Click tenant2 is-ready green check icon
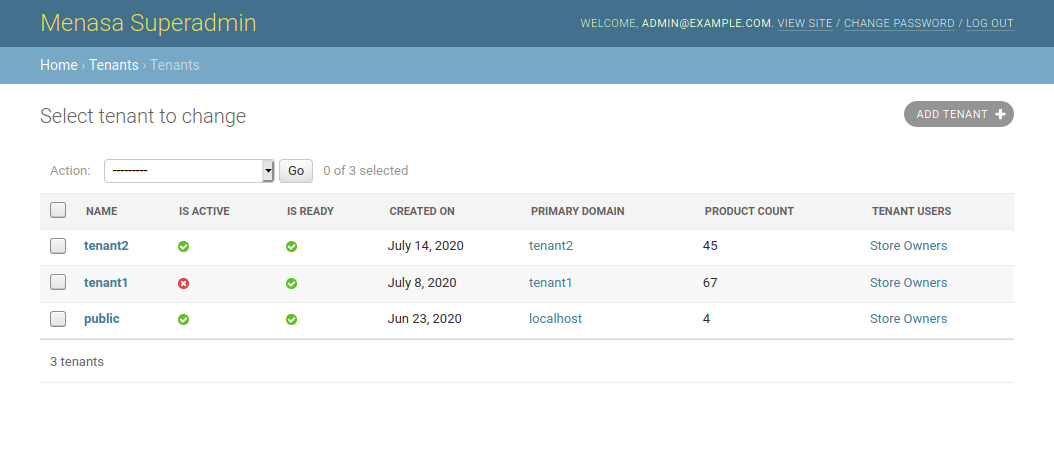 (x=291, y=247)
